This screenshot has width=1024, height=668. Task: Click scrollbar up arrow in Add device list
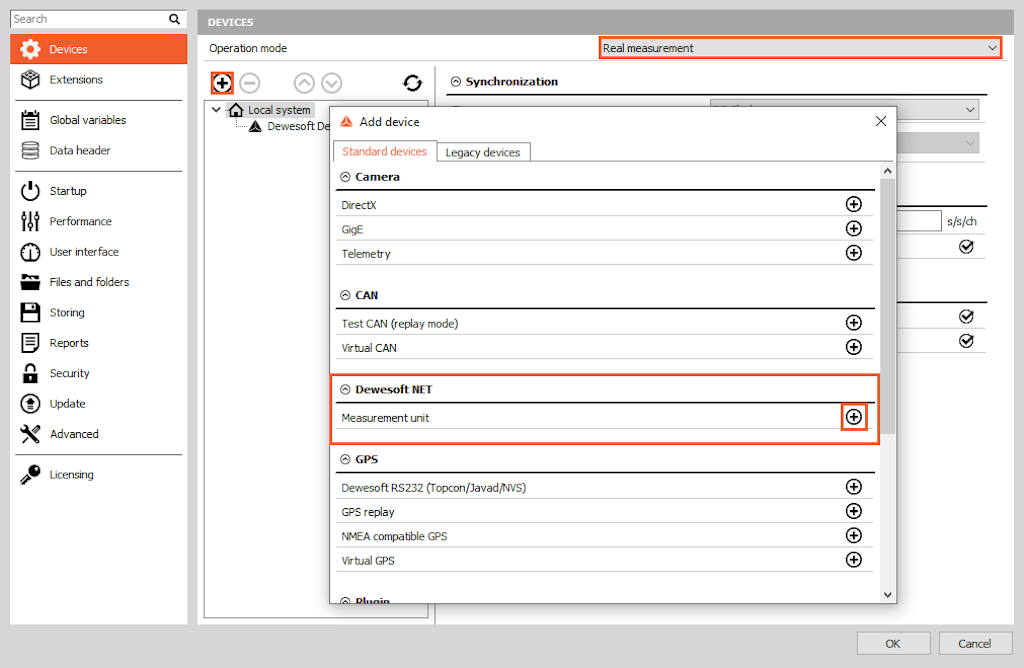888,171
